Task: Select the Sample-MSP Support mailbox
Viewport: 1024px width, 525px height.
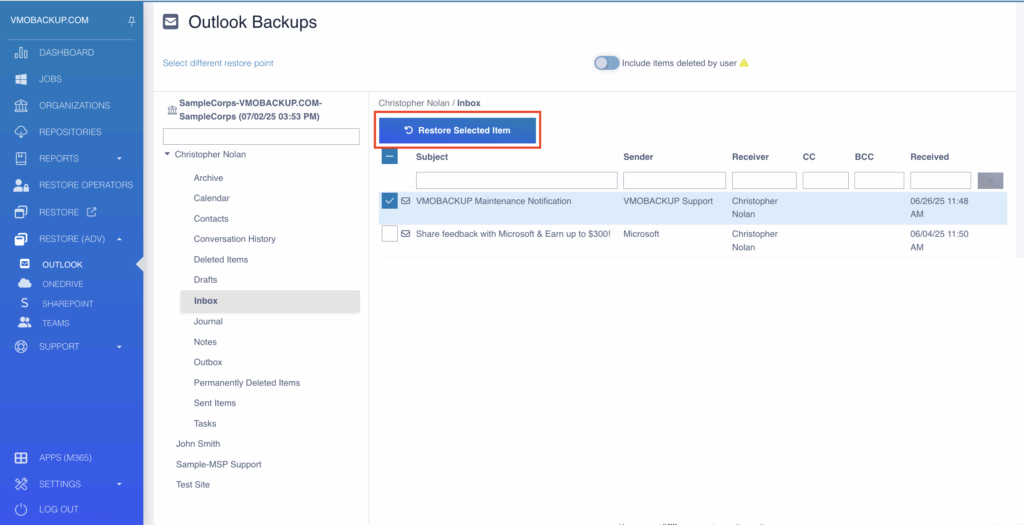Action: [x=218, y=464]
